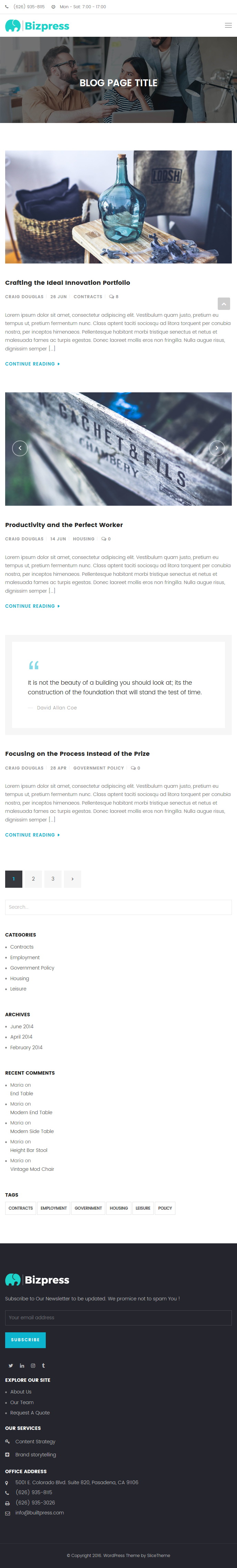
Task: Focus the Search input field
Action: pyautogui.click(x=118, y=907)
